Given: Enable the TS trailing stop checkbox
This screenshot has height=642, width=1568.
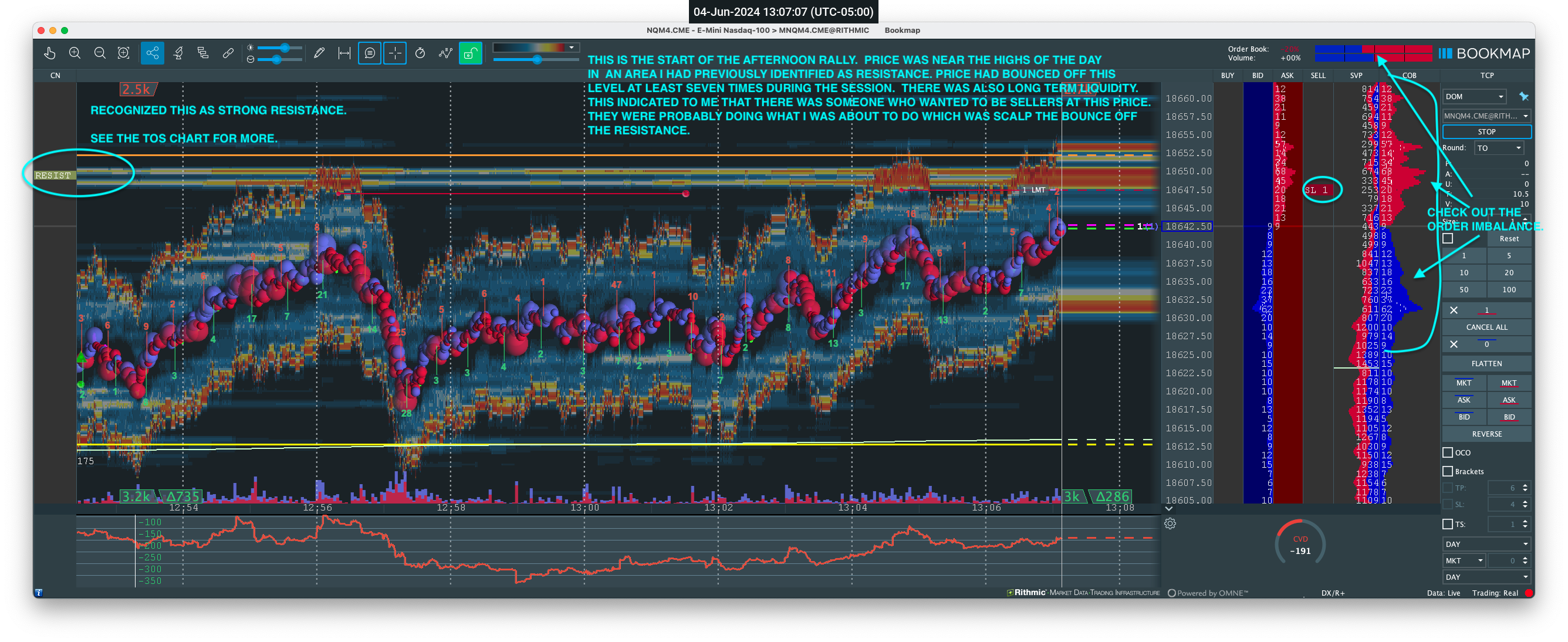Looking at the screenshot, I should (1448, 525).
